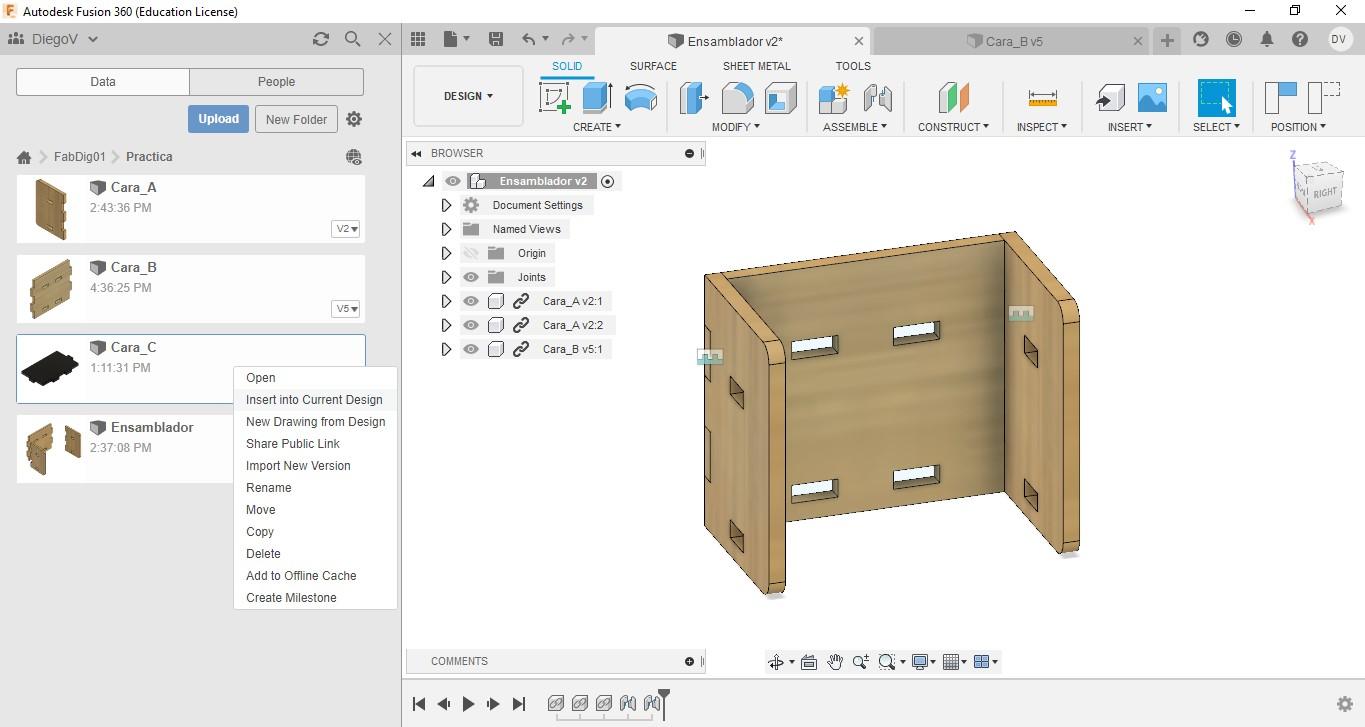Open project in web globe icon
1365x727 pixels.
(354, 157)
